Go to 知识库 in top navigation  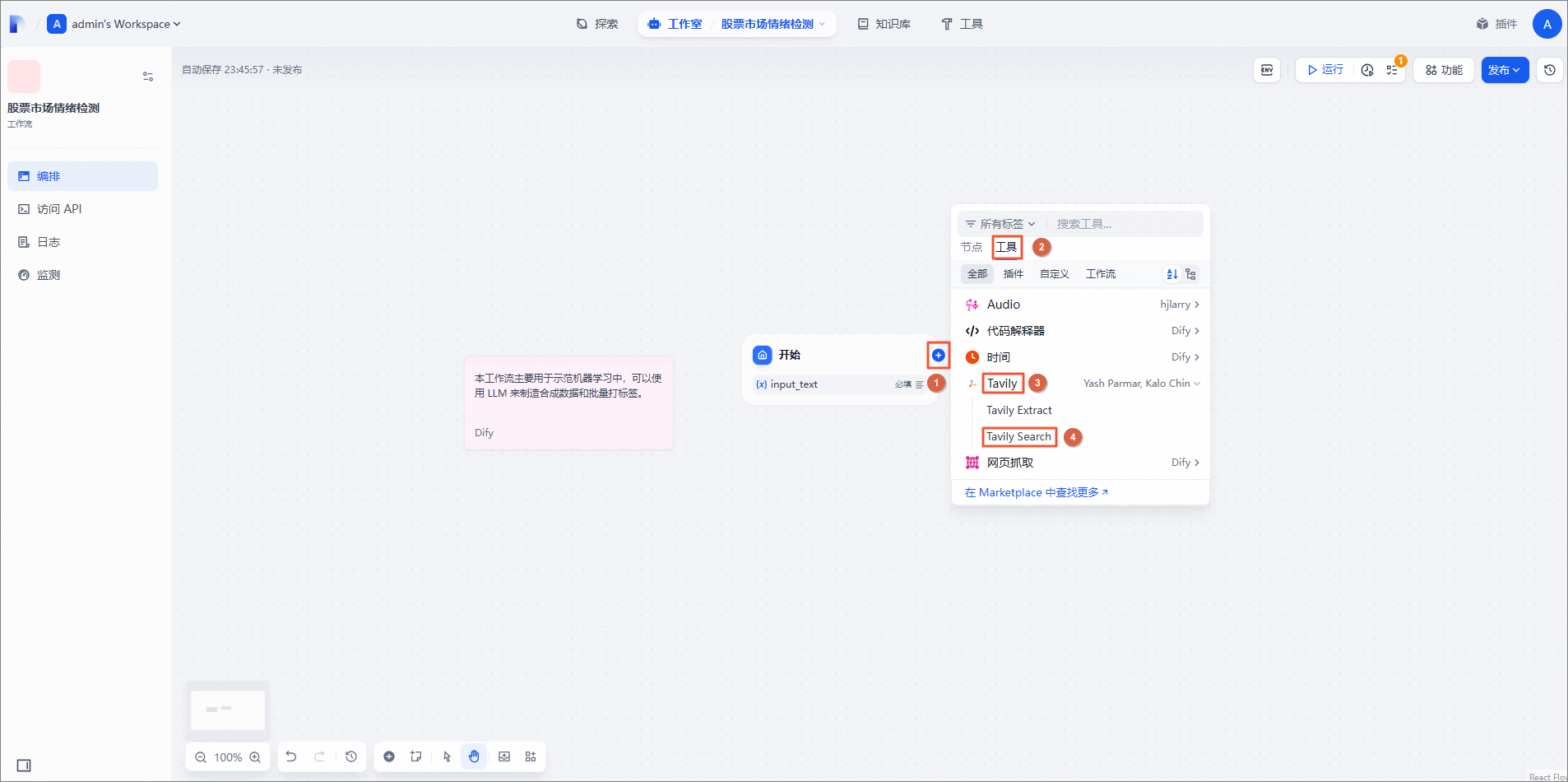(x=884, y=24)
